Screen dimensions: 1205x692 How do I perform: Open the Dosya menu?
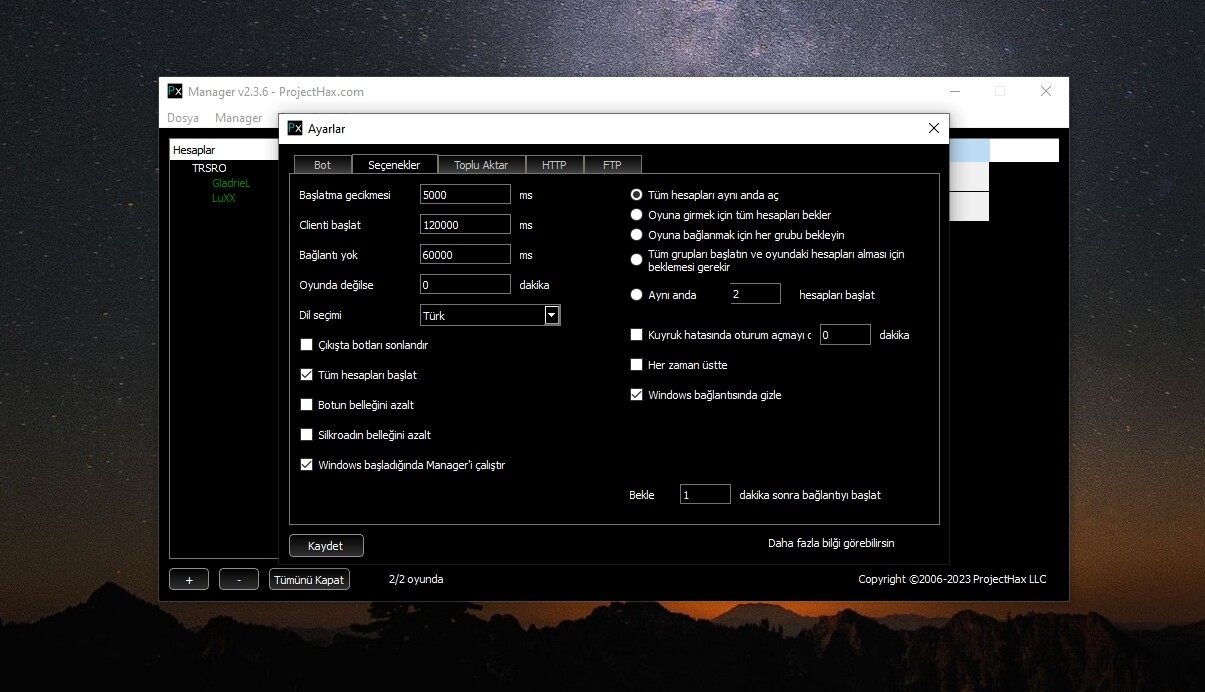(x=183, y=118)
